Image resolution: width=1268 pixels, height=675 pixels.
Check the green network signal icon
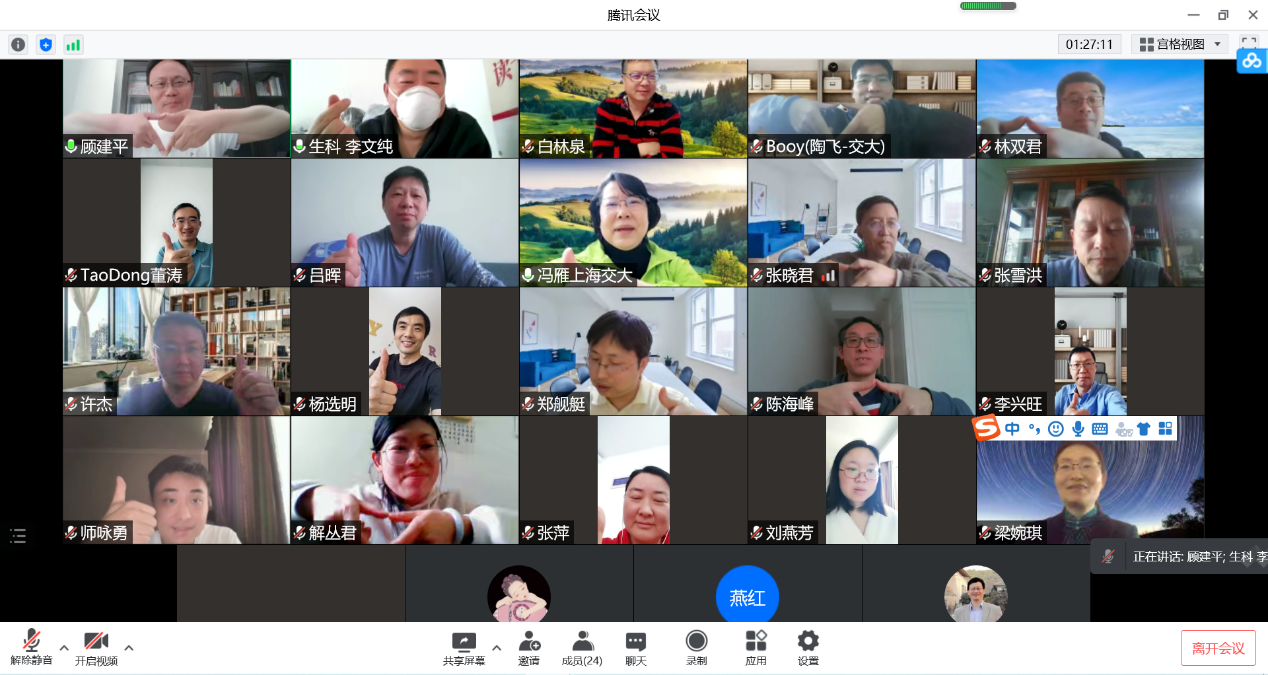coord(73,44)
